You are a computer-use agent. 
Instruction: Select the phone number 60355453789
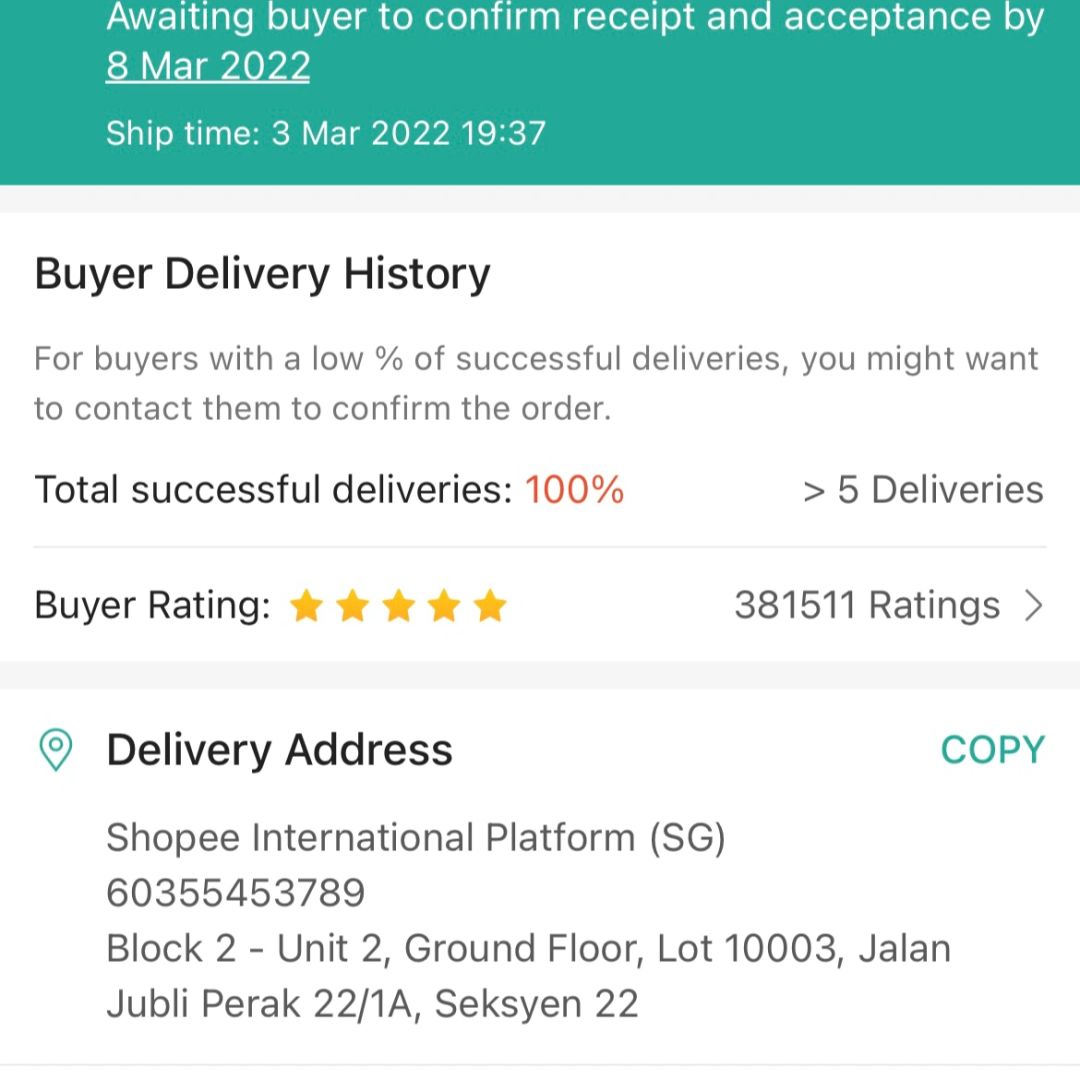[236, 893]
